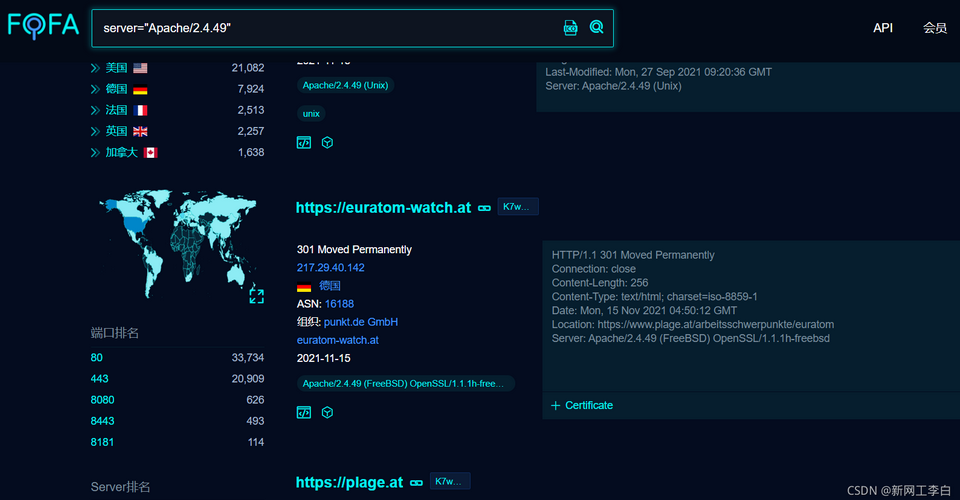
Task: Click Germany flag in euratom result
Action: 304,286
